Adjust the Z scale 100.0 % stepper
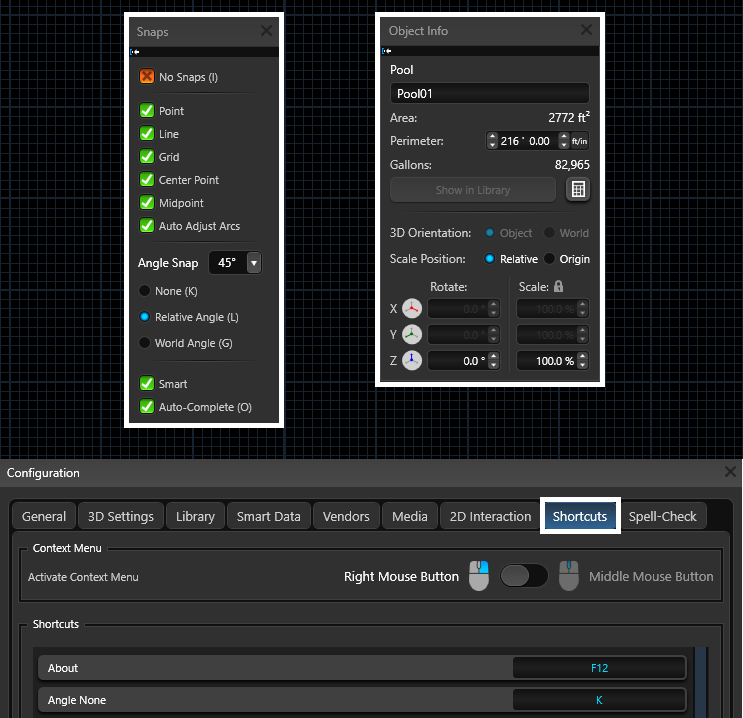The image size is (743, 718). click(x=583, y=361)
